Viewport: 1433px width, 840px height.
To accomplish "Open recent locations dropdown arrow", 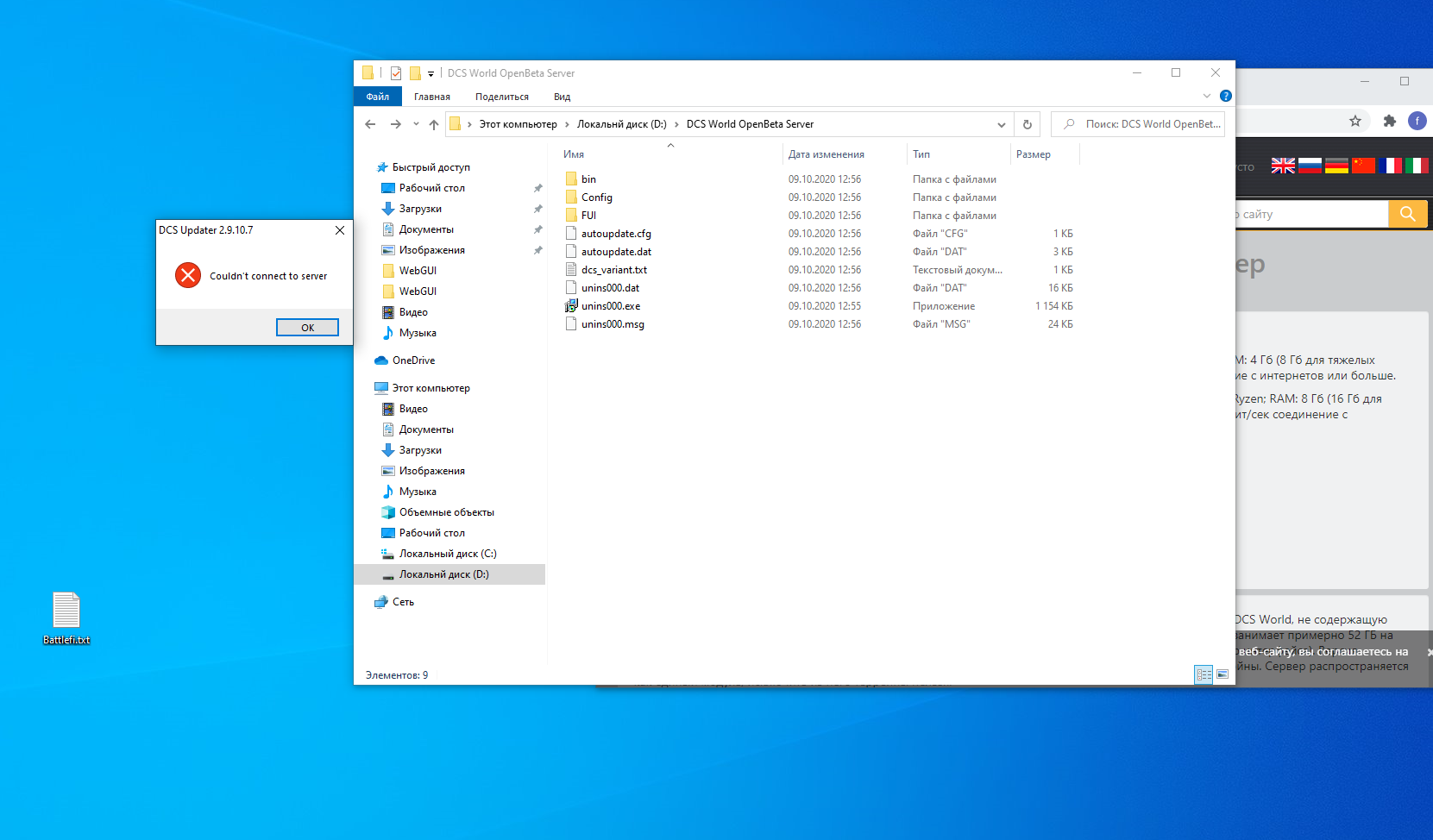I will (416, 124).
